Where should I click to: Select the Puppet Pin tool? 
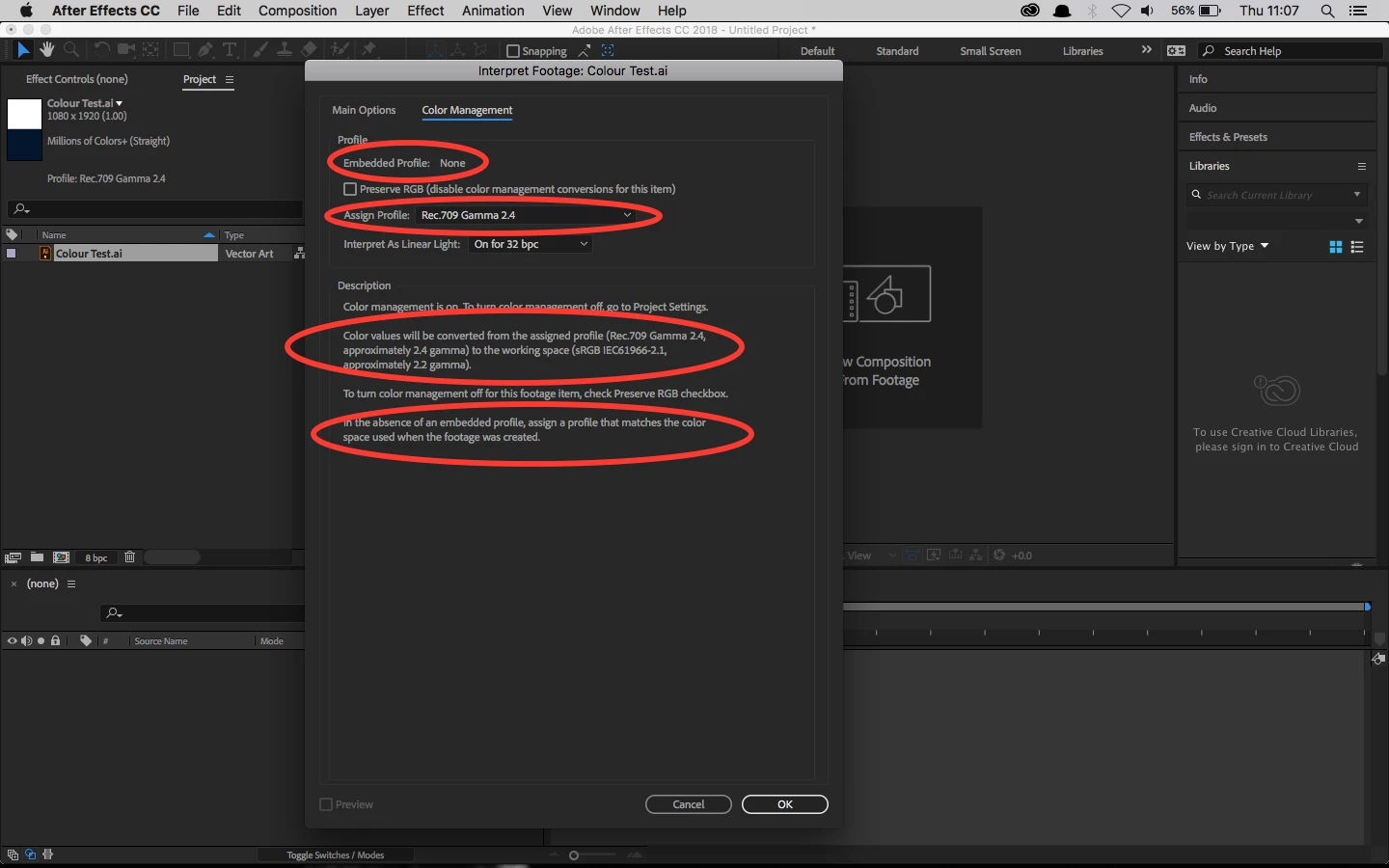pos(368,49)
